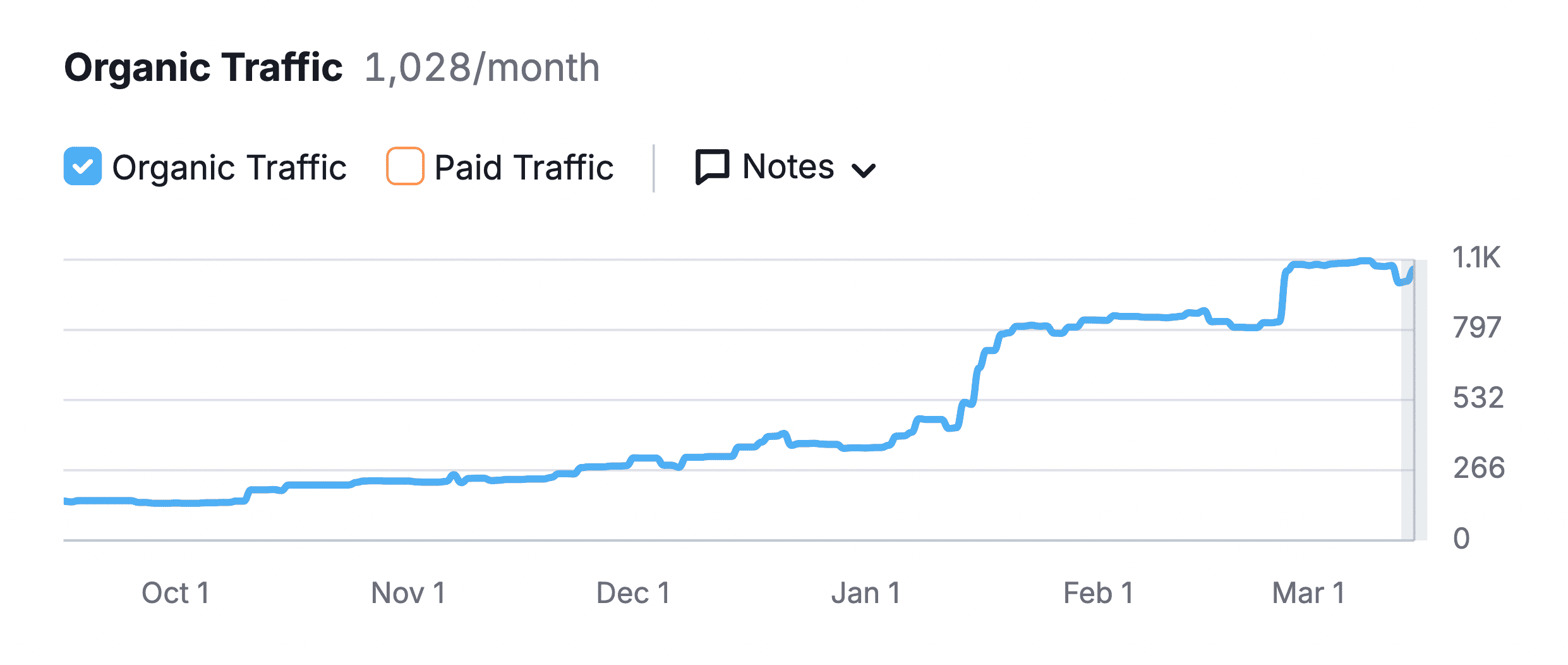Click the 1.1K y-axis value
Screen dimensions: 1568x665
[x=1478, y=255]
